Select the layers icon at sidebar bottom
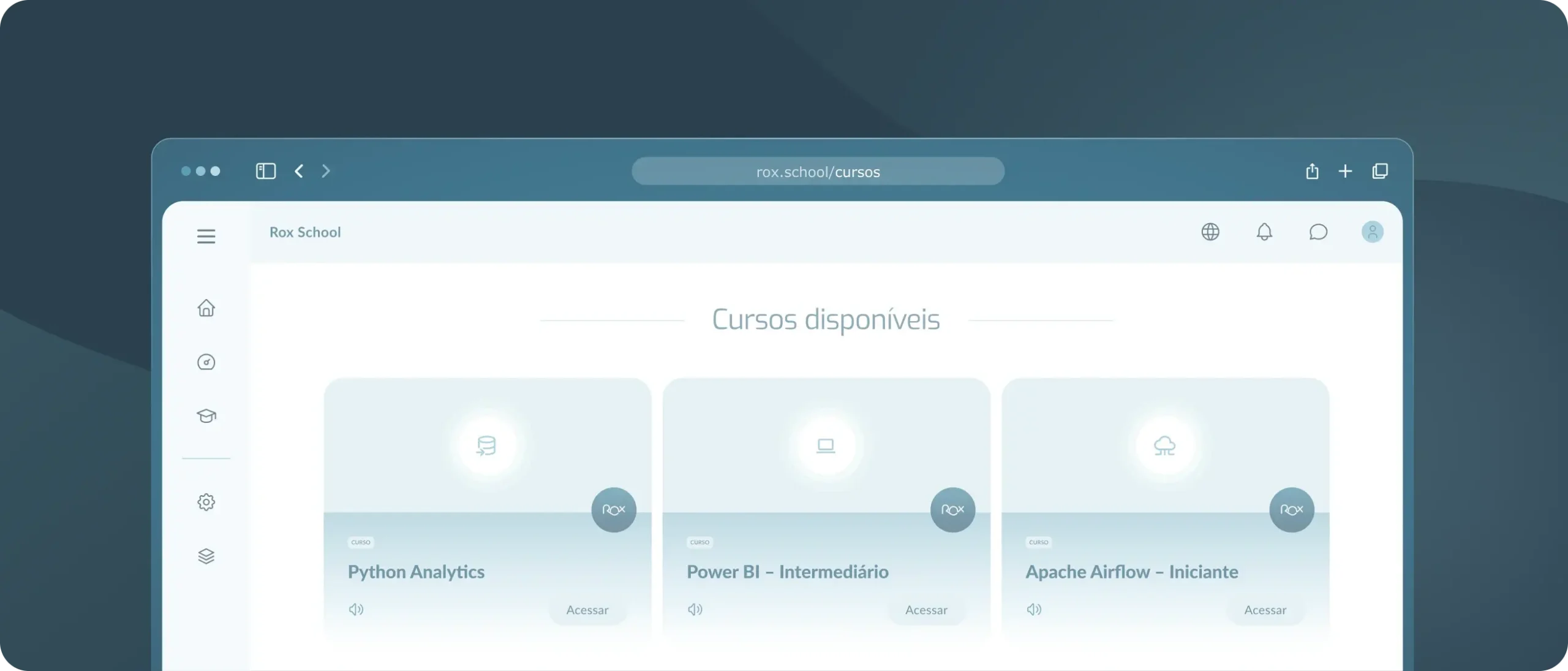 207,556
